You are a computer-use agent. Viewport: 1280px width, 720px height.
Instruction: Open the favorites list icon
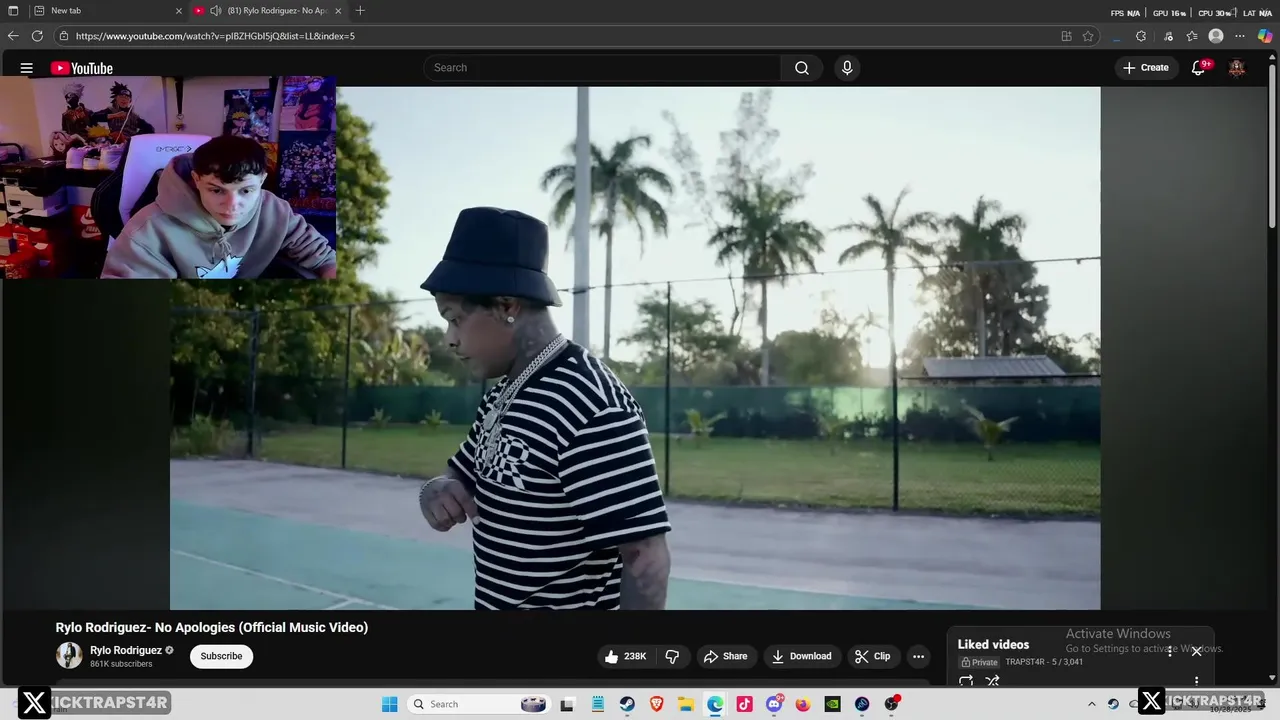(x=1191, y=36)
